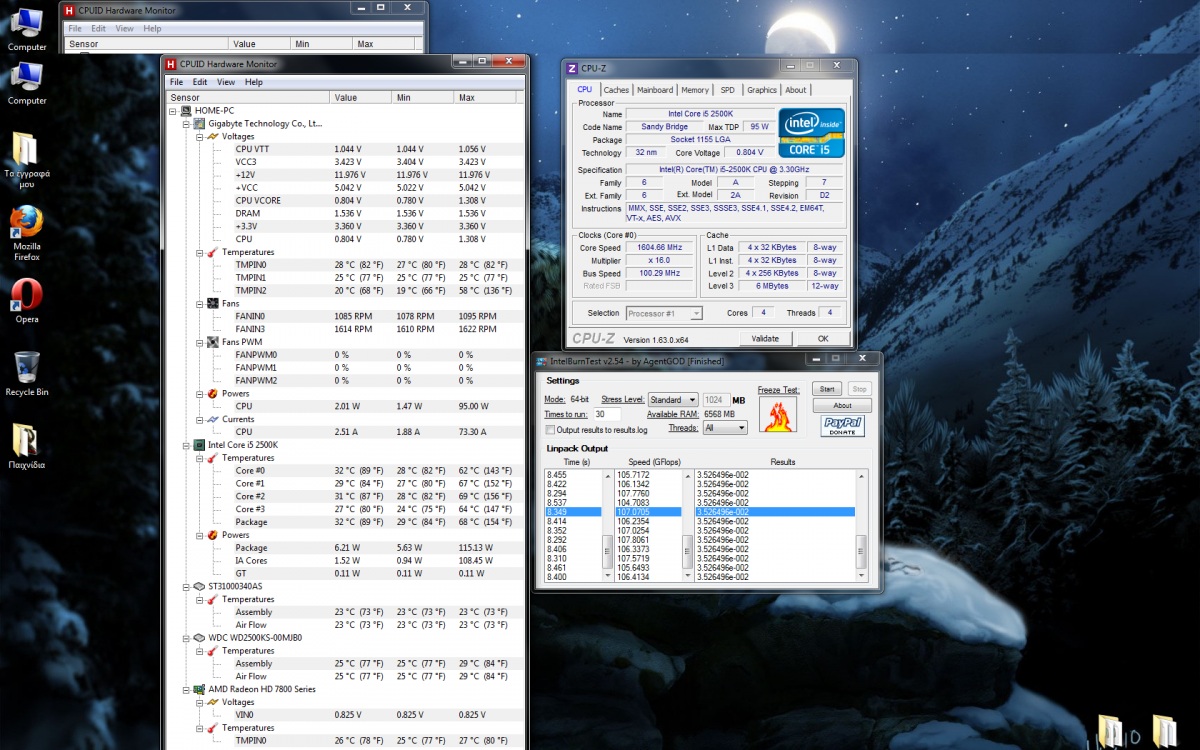The height and width of the screenshot is (750, 1200).
Task: Switch to the Mainboard tab in CPU-Z
Action: (x=655, y=90)
